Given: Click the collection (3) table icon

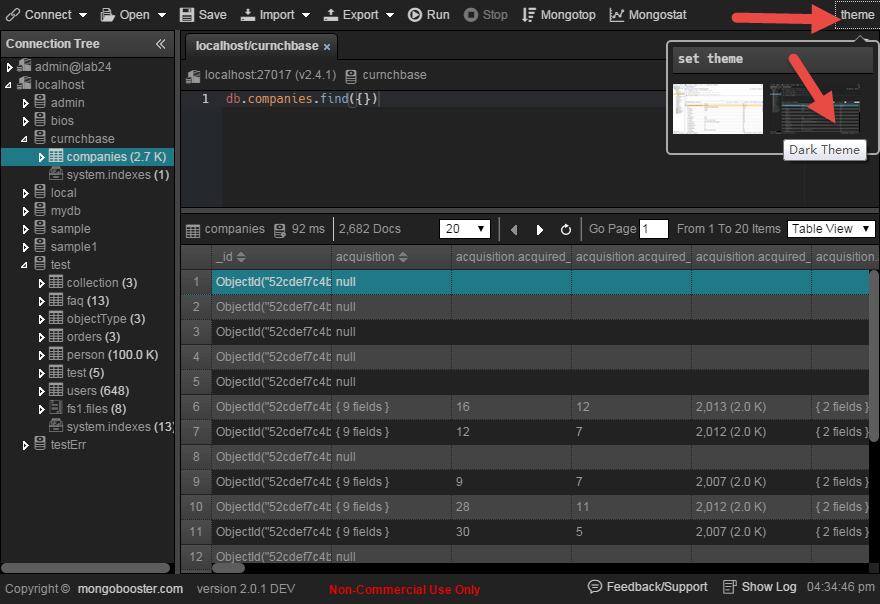Looking at the screenshot, I should pyautogui.click(x=56, y=281).
